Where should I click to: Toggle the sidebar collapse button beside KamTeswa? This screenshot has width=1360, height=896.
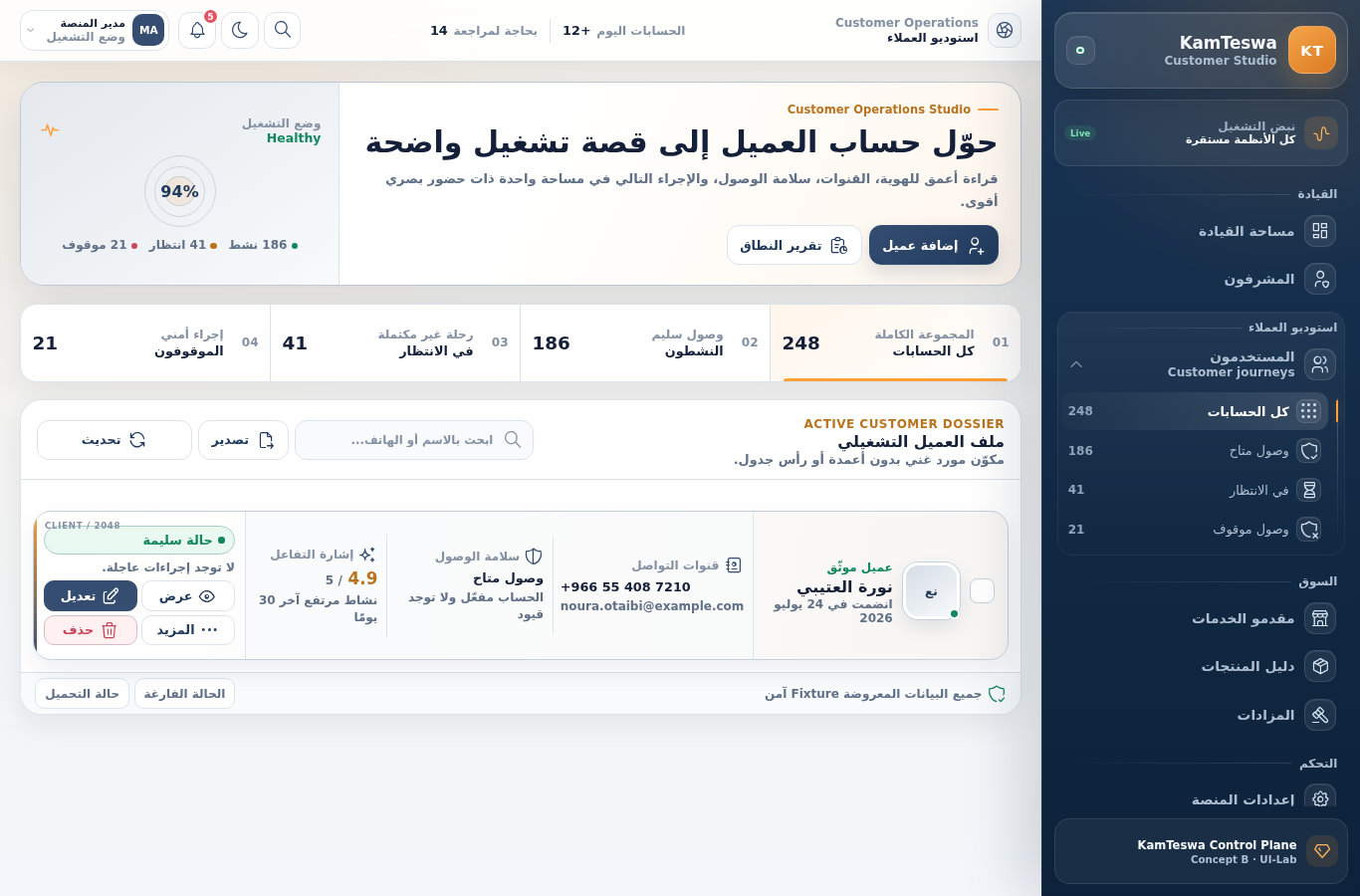click(x=1080, y=50)
